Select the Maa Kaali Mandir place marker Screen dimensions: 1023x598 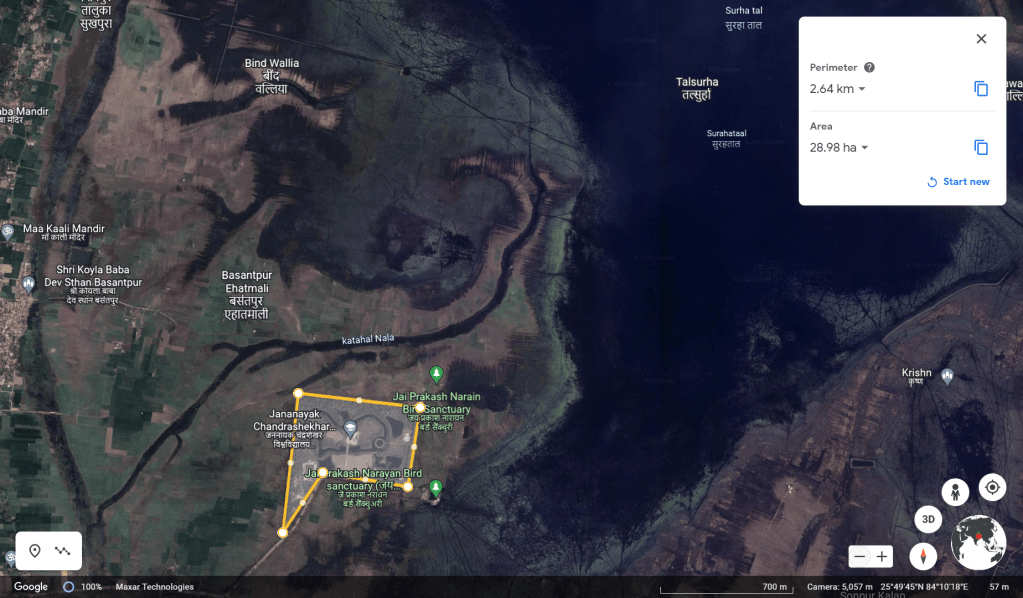8,230
